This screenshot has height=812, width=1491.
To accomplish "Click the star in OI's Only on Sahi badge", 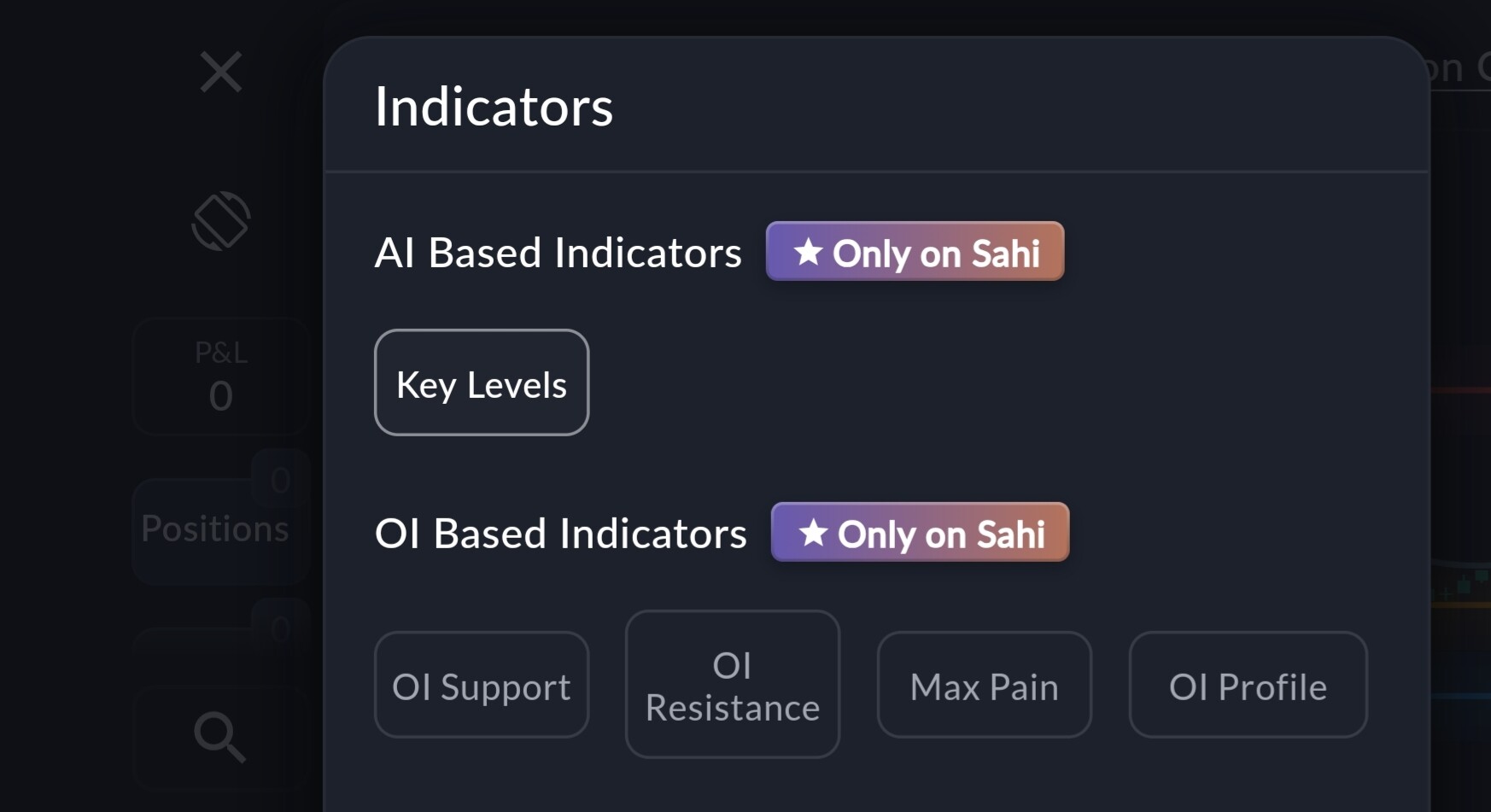I will [813, 533].
